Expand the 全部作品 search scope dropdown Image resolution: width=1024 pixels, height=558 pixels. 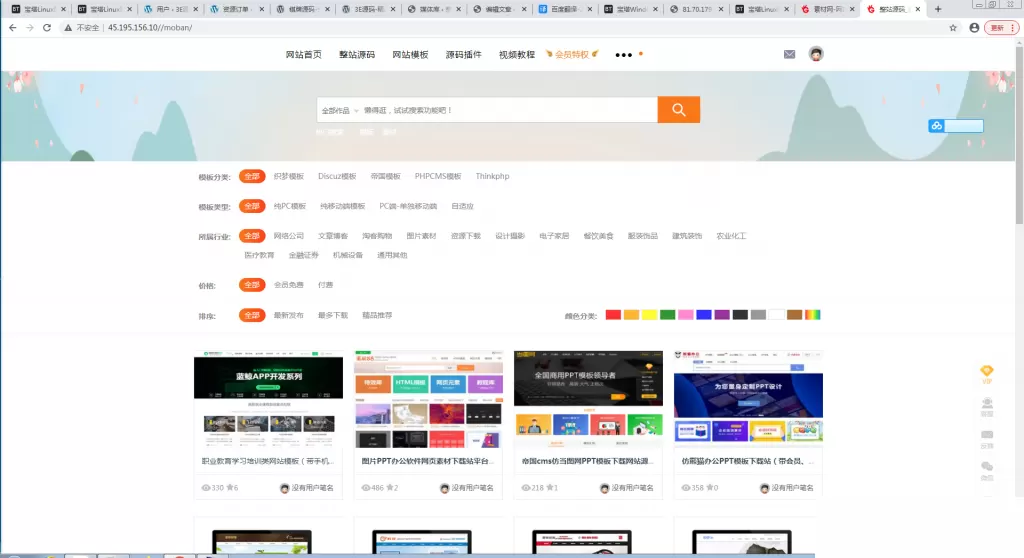pos(340,110)
